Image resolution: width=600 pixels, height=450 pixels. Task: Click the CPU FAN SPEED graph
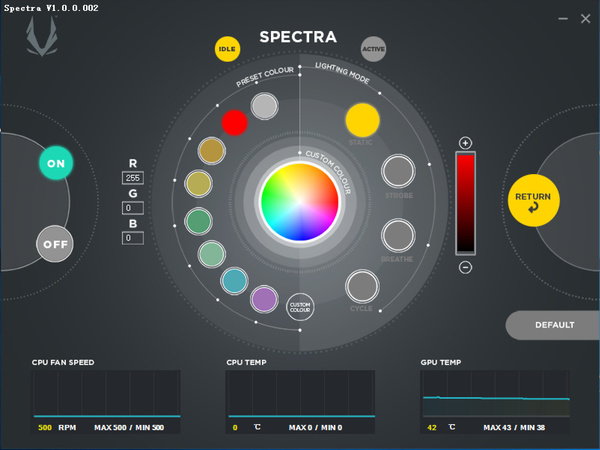click(x=106, y=394)
